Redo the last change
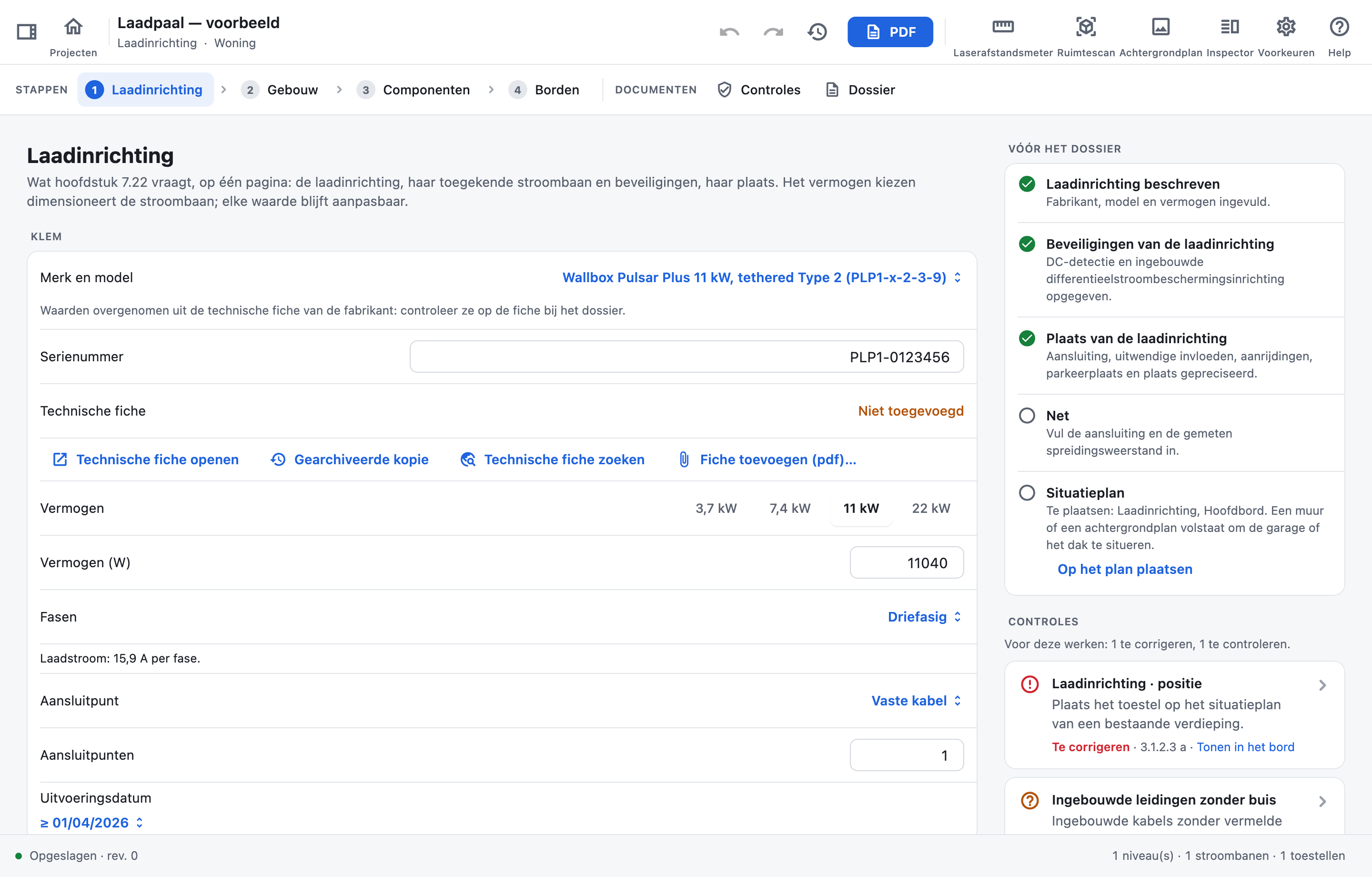 [x=773, y=32]
